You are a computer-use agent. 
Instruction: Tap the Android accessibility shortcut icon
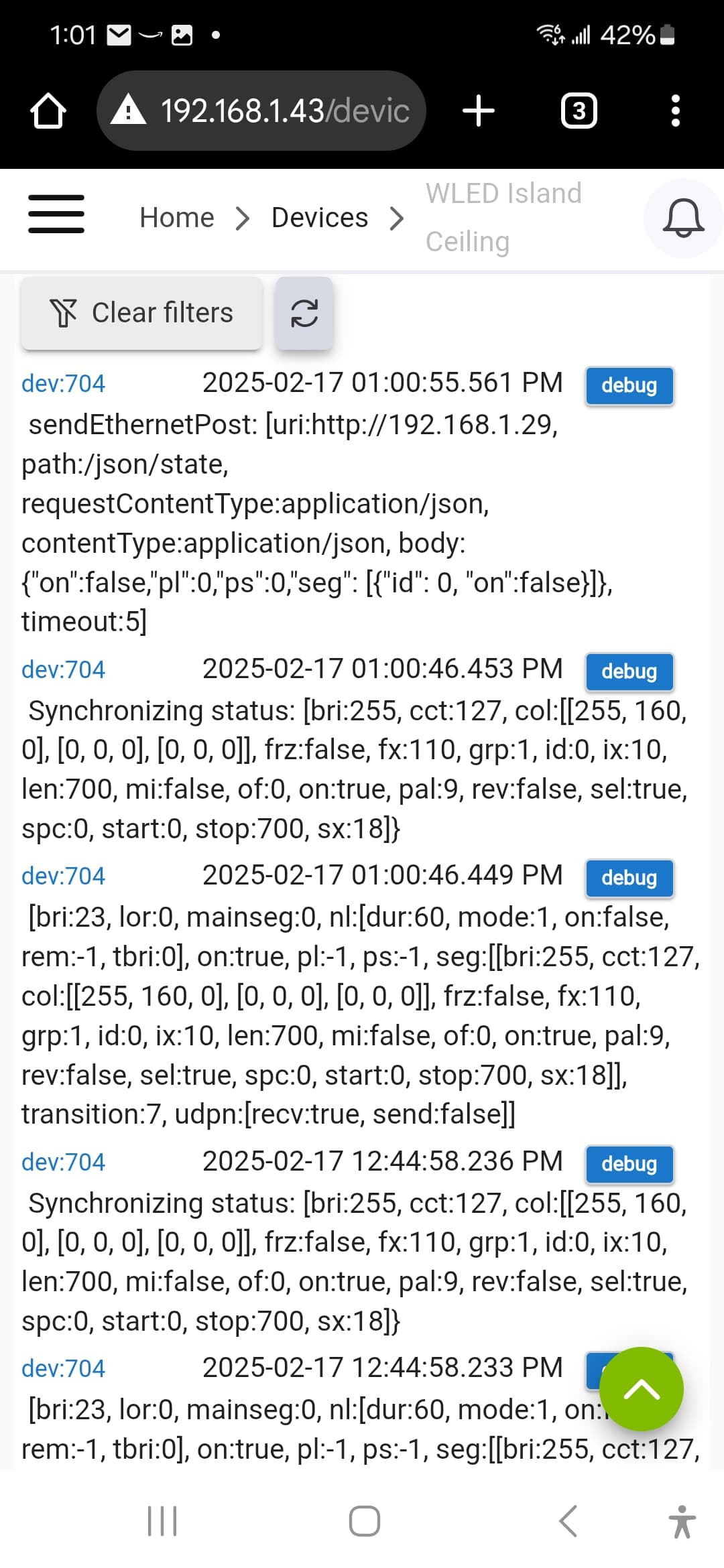(x=682, y=1521)
